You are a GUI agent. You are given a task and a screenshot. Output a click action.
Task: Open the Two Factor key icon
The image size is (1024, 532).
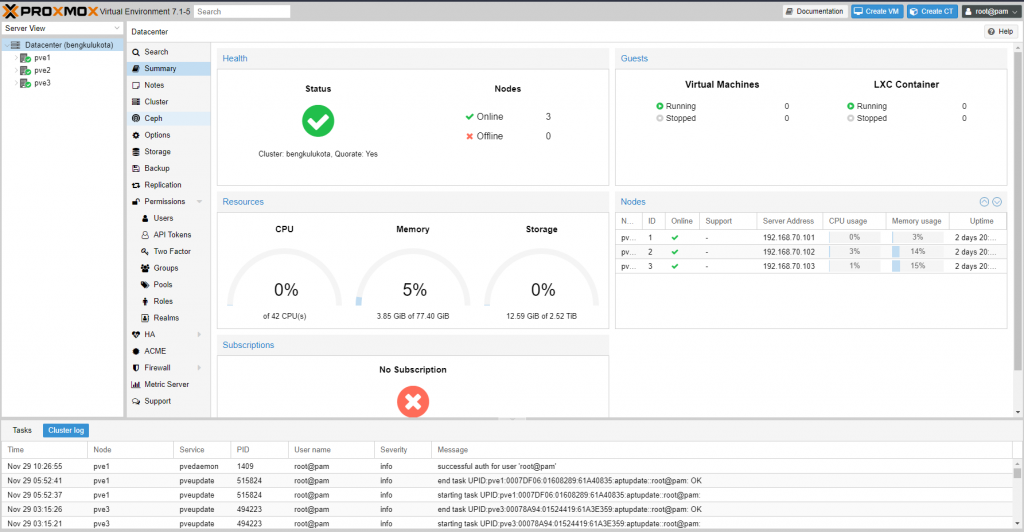tap(145, 251)
